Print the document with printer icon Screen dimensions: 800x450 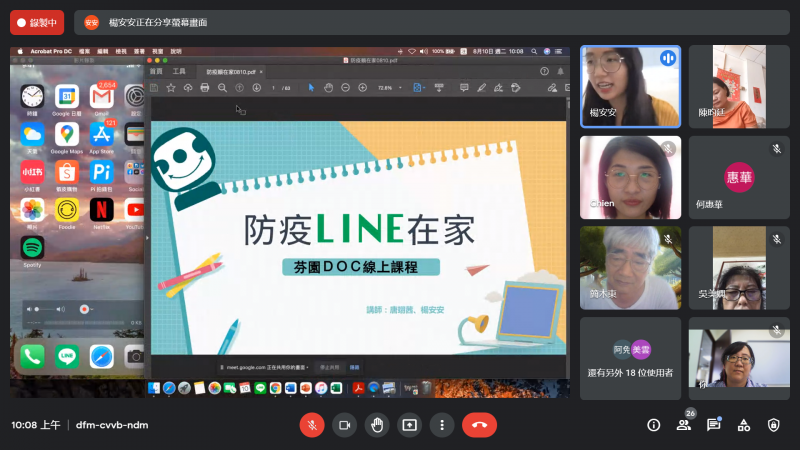205,88
